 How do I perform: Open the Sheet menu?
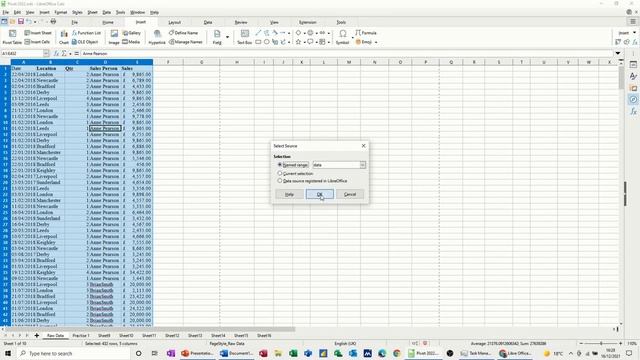[x=93, y=12]
